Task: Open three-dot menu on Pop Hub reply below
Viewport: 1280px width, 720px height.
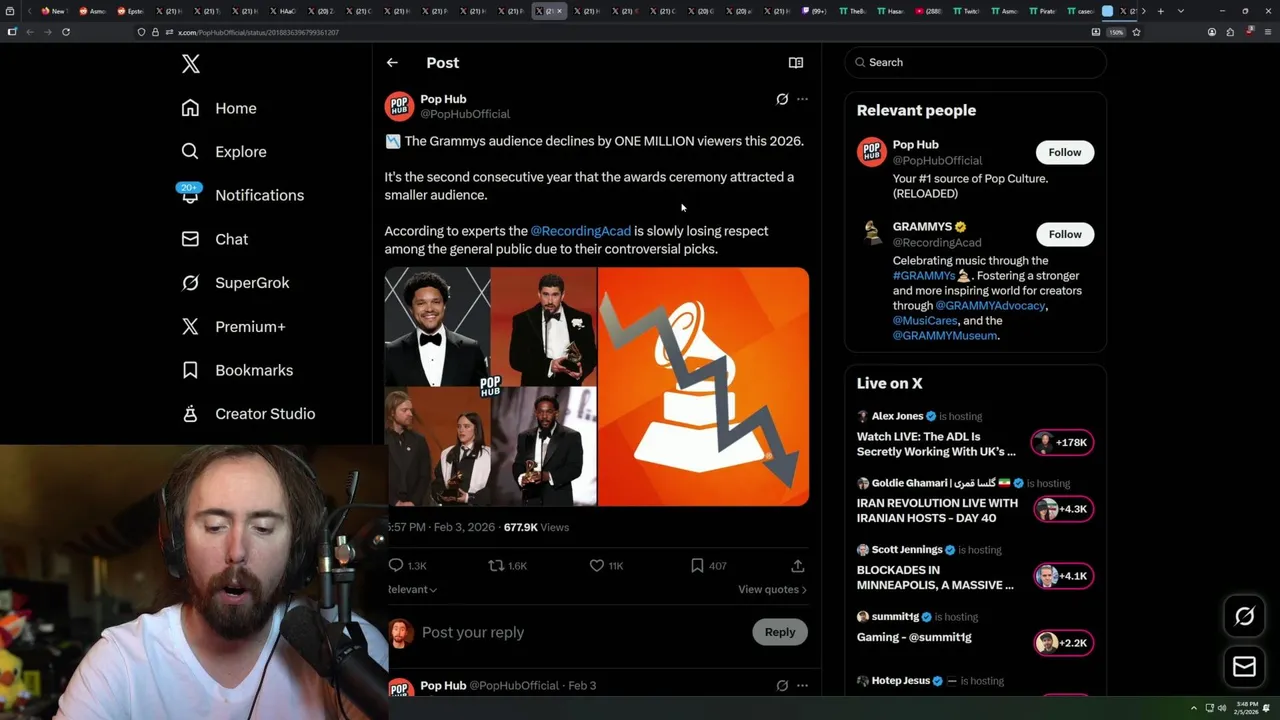Action: point(802,686)
